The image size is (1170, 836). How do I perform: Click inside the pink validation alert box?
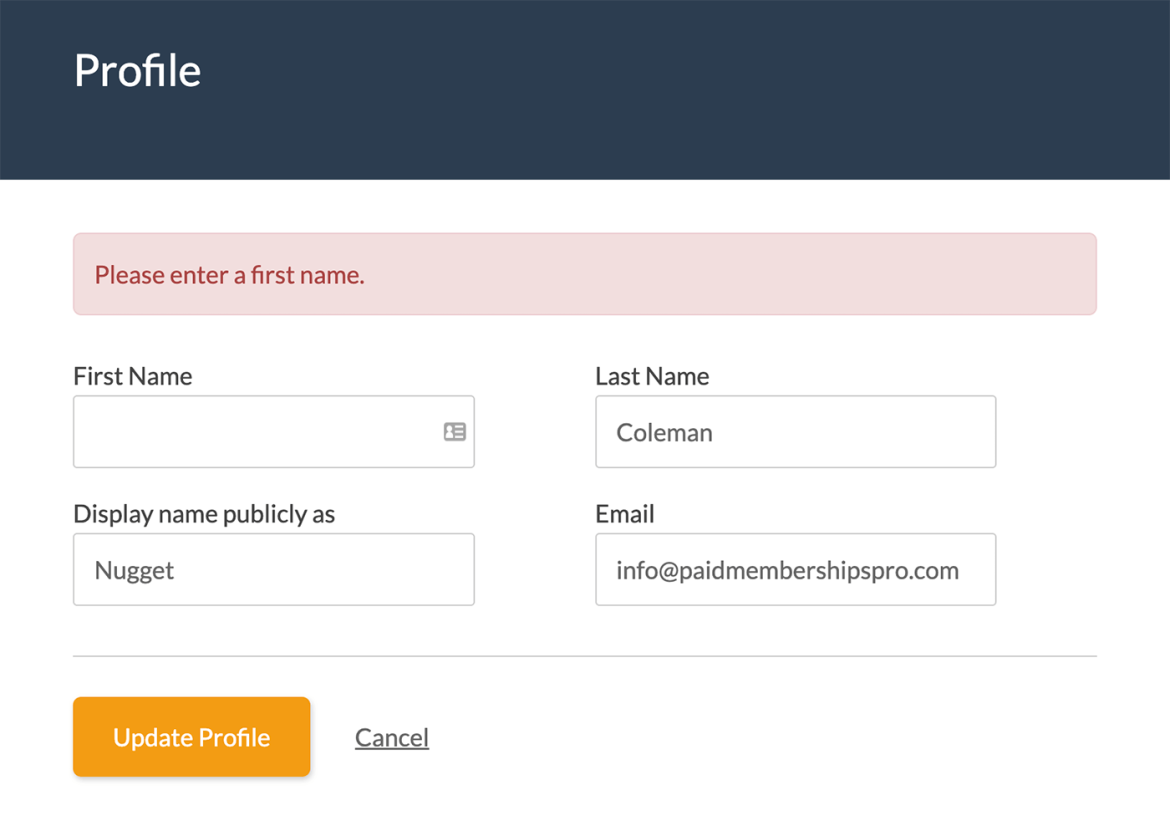(585, 273)
